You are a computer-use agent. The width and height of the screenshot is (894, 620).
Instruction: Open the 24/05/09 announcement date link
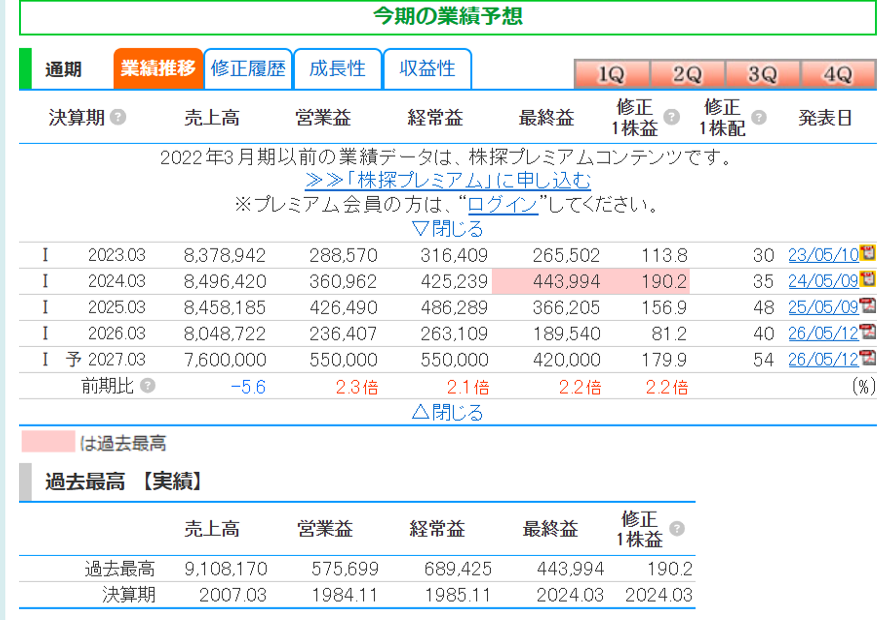pyautogui.click(x=823, y=281)
